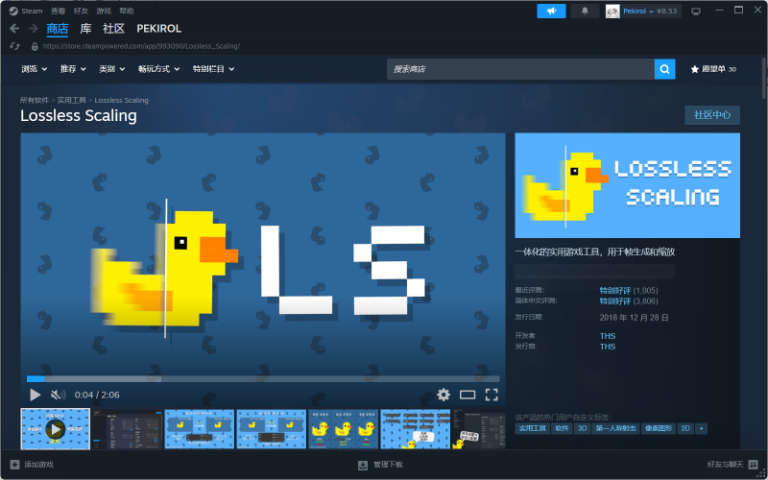Play the trailer video
The image size is (768, 480).
35,395
